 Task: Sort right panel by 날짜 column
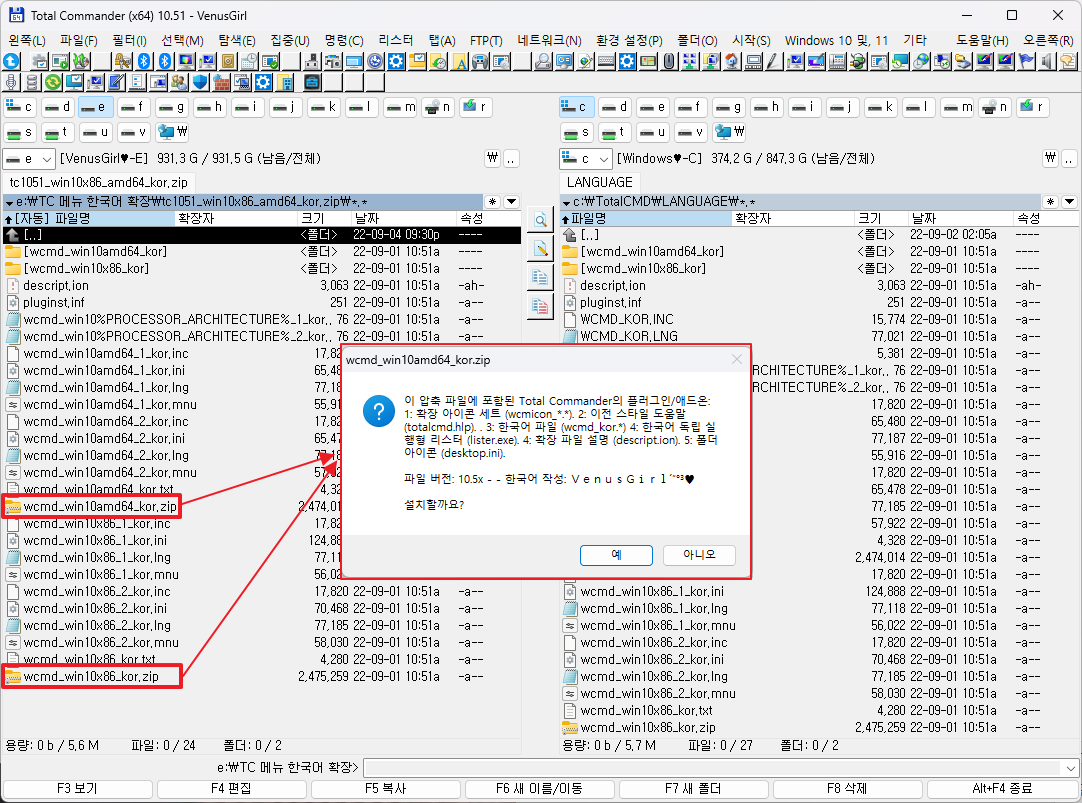[x=961, y=219]
